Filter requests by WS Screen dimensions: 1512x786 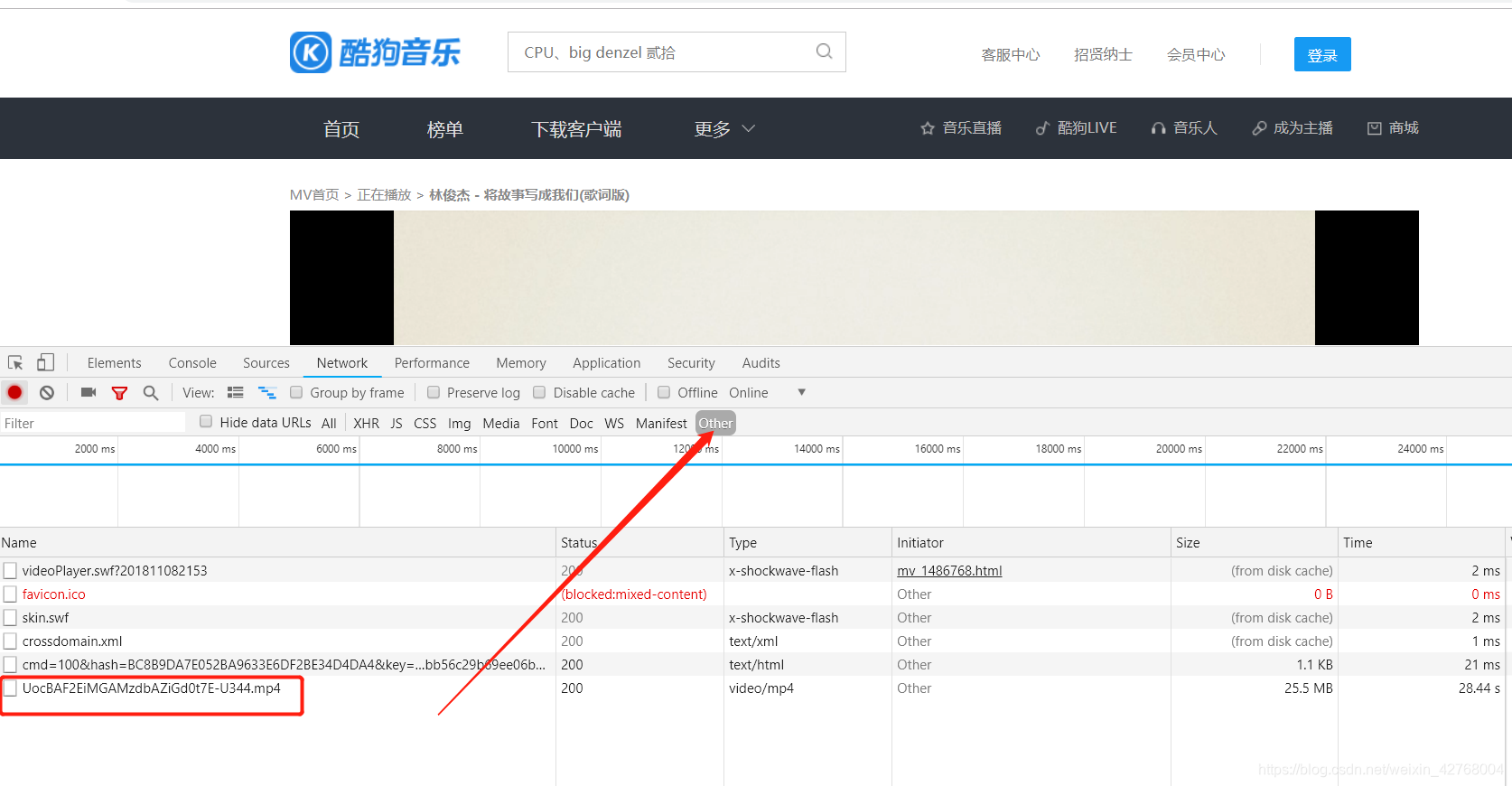click(614, 423)
